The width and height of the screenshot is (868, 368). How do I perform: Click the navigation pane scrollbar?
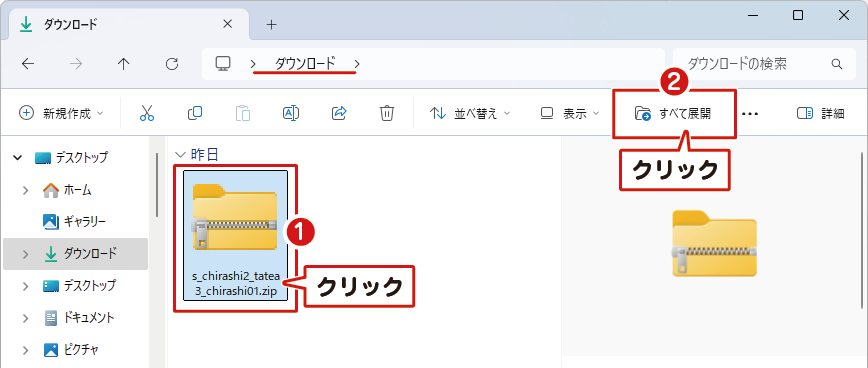pyautogui.click(x=157, y=184)
